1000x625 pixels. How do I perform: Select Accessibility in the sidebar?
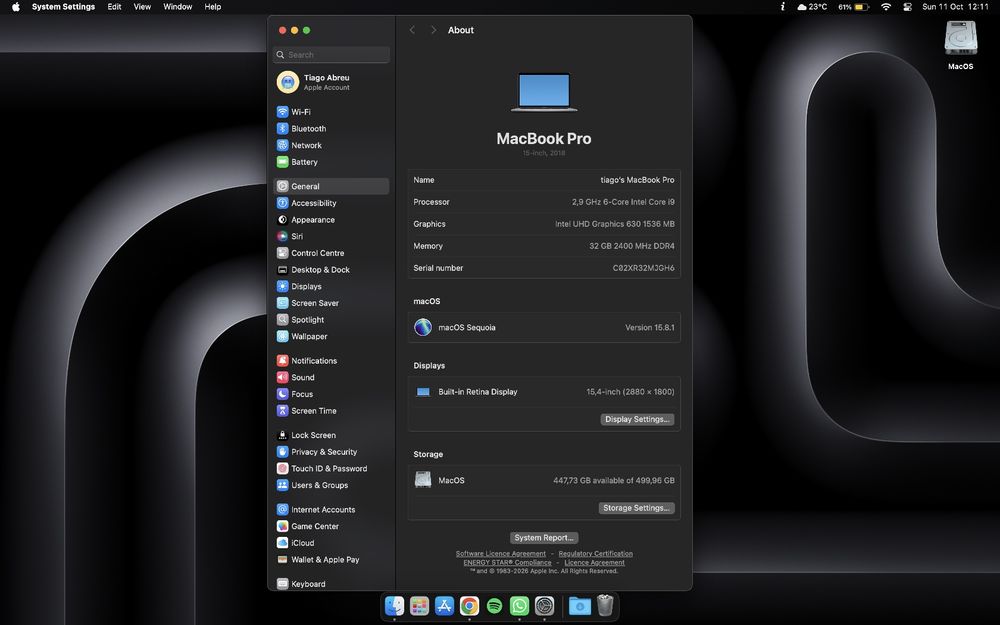331,203
